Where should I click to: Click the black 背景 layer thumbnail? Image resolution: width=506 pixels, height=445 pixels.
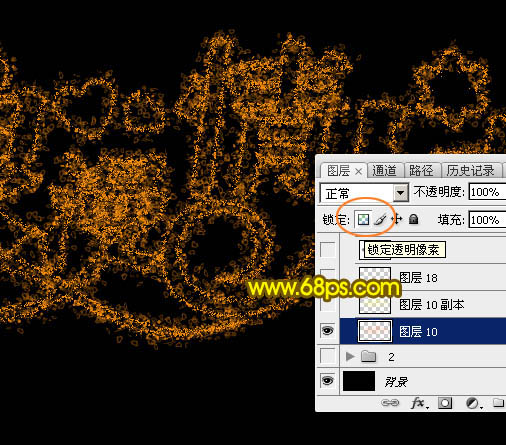click(x=359, y=381)
